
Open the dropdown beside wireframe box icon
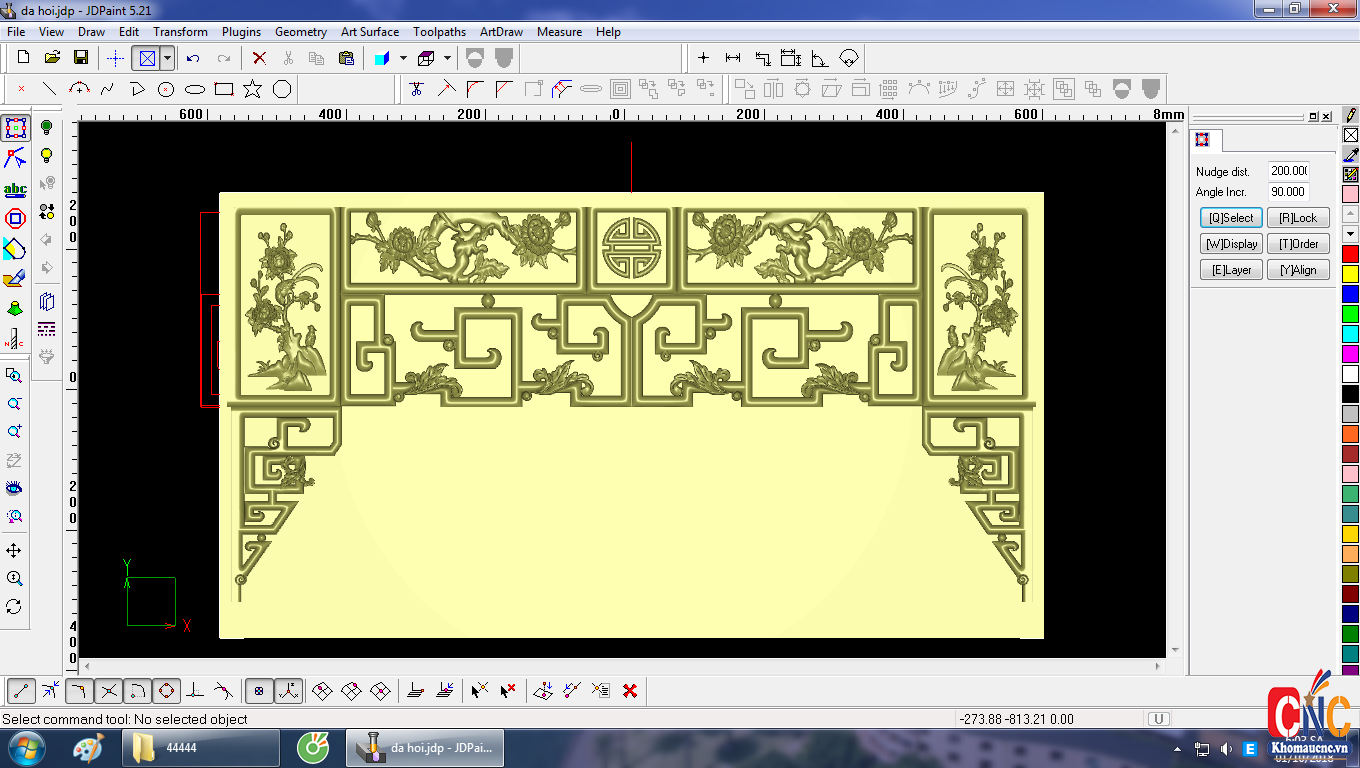pos(447,58)
